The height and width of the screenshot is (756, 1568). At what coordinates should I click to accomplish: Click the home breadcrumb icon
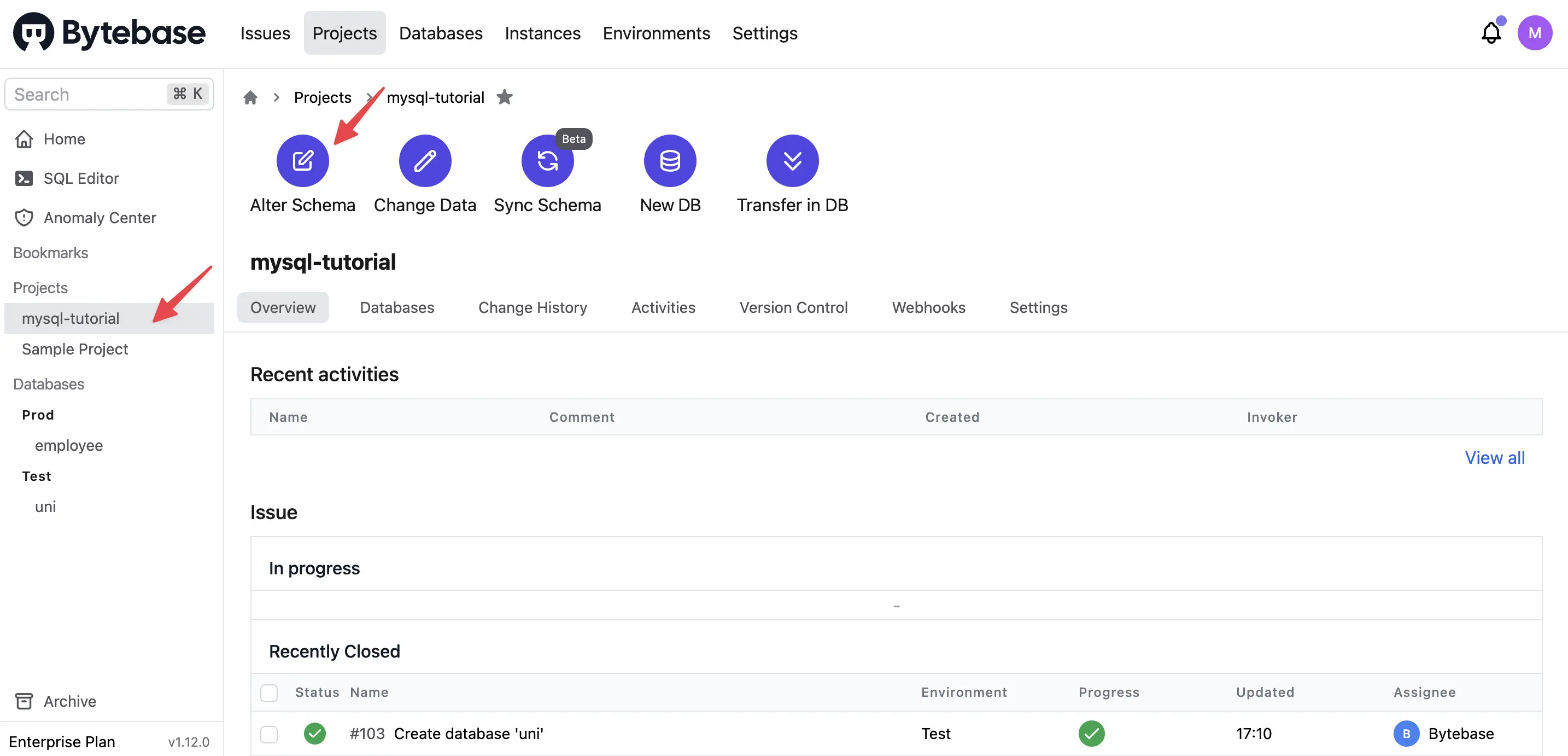[x=250, y=97]
